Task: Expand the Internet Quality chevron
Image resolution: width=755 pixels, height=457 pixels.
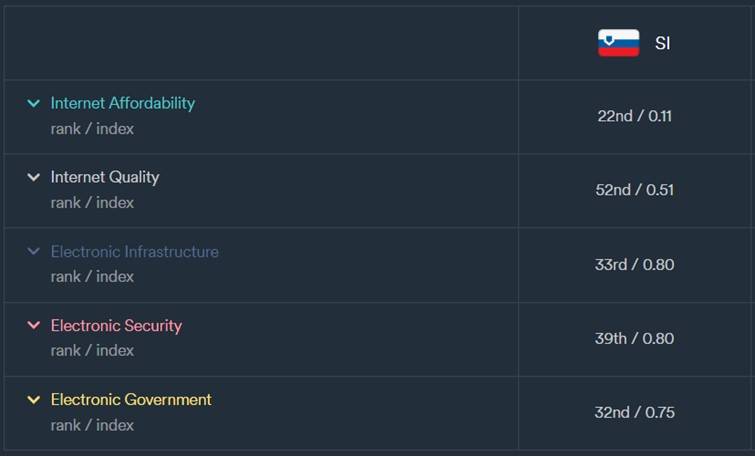Action: pyautogui.click(x=34, y=177)
